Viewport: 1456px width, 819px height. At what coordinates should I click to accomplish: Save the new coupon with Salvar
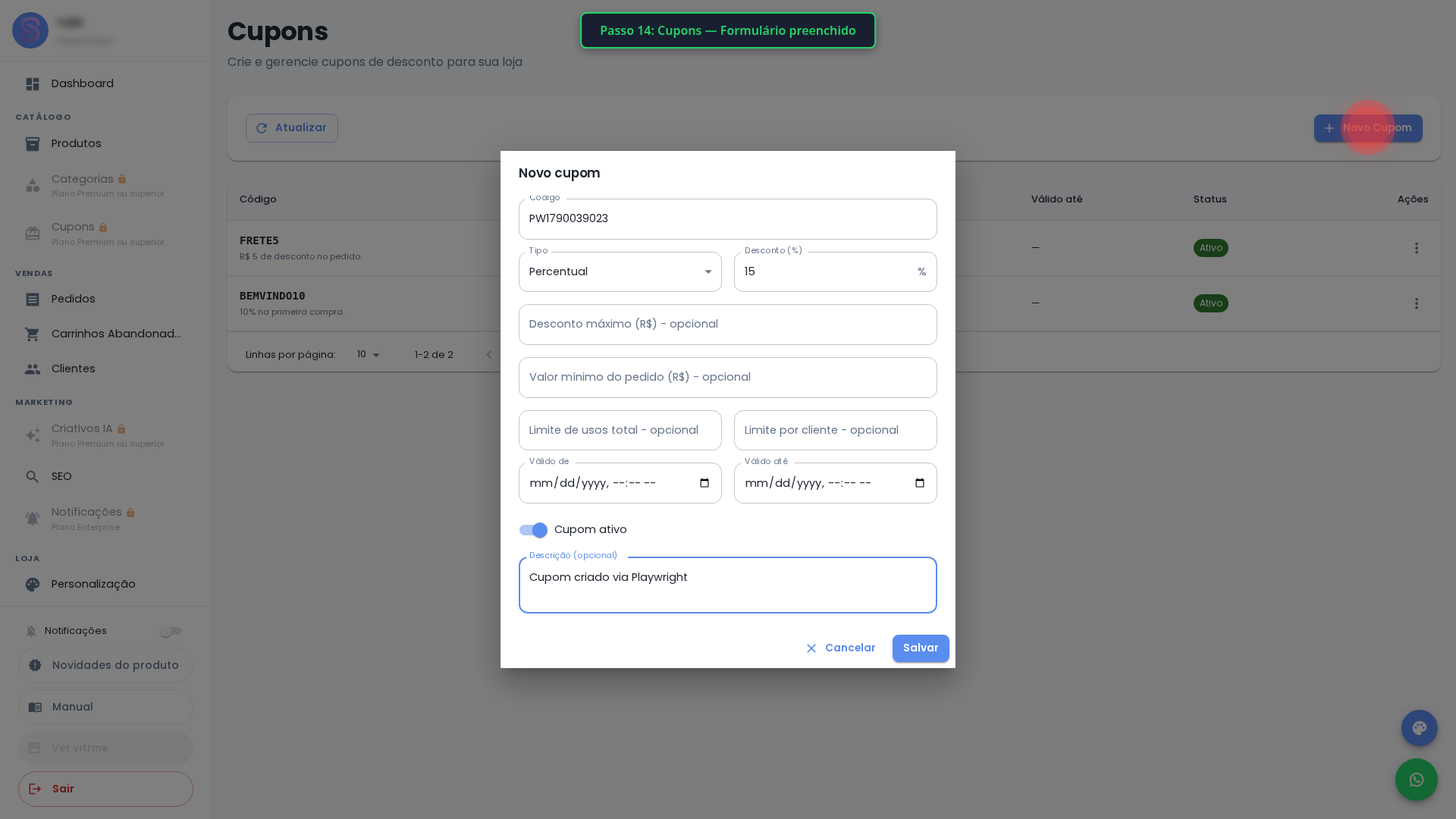(x=921, y=648)
